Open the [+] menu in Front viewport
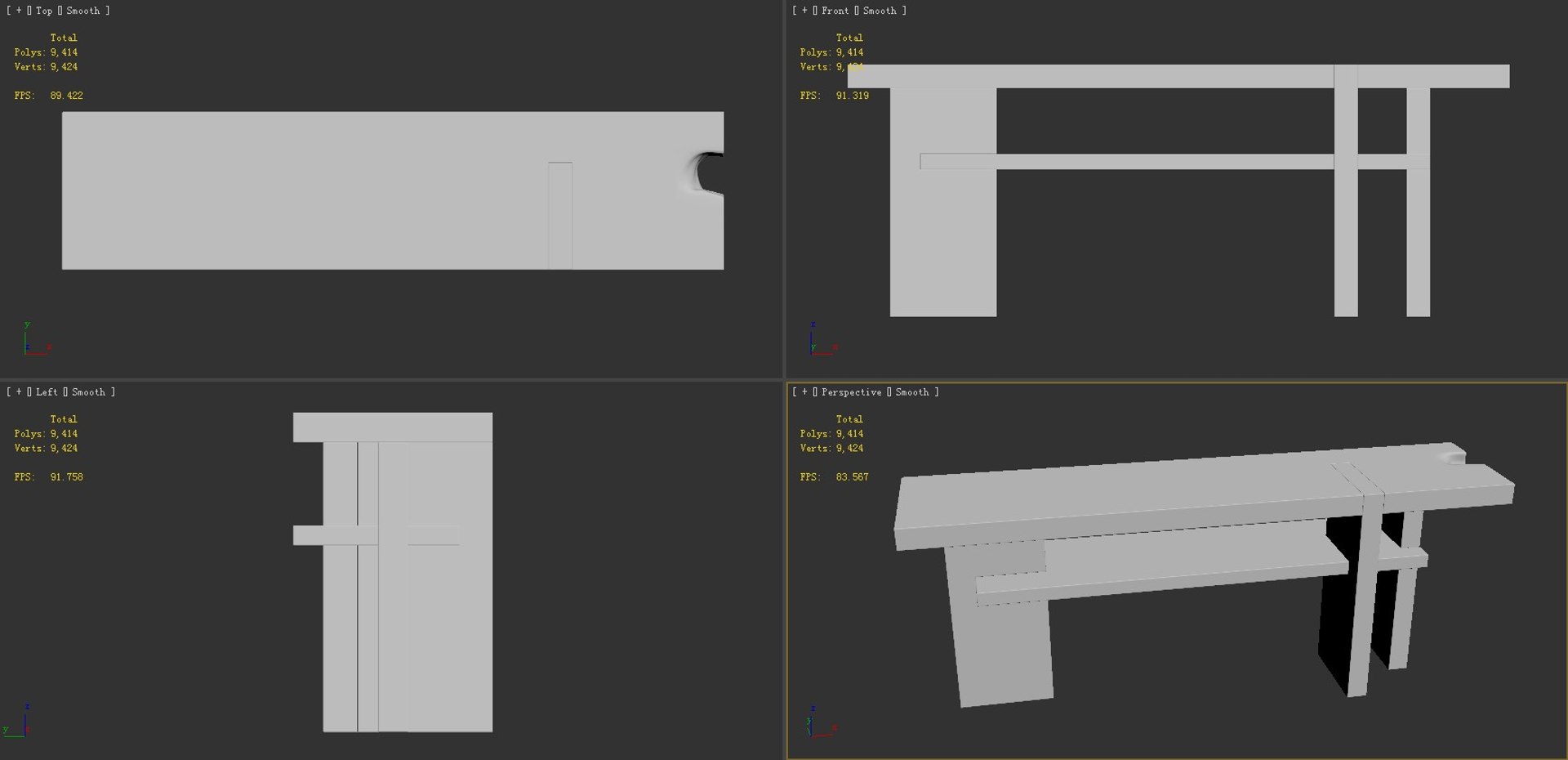This screenshot has width=1568, height=760. point(804,11)
